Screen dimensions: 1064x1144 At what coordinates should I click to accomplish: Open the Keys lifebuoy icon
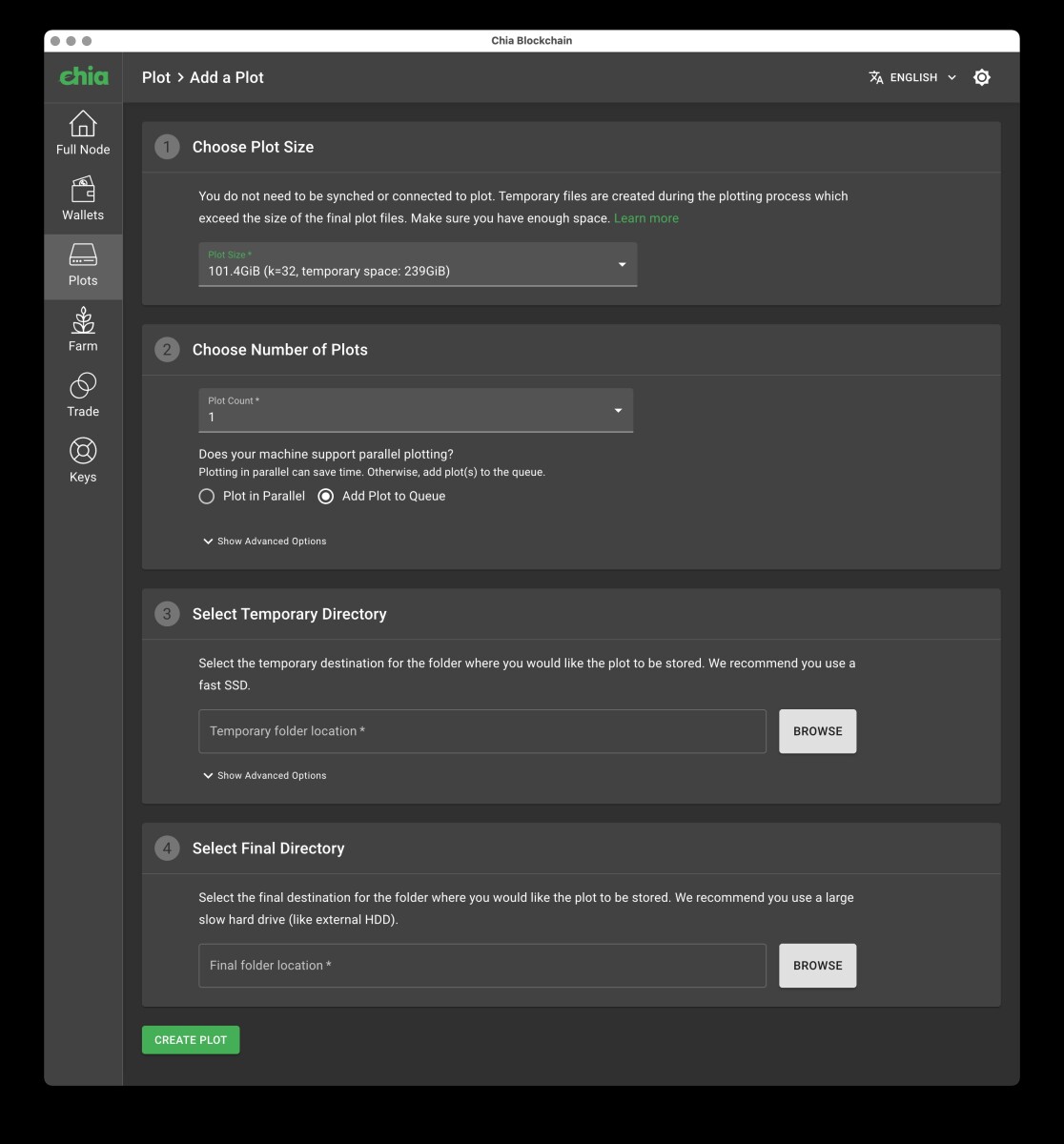pos(83,451)
